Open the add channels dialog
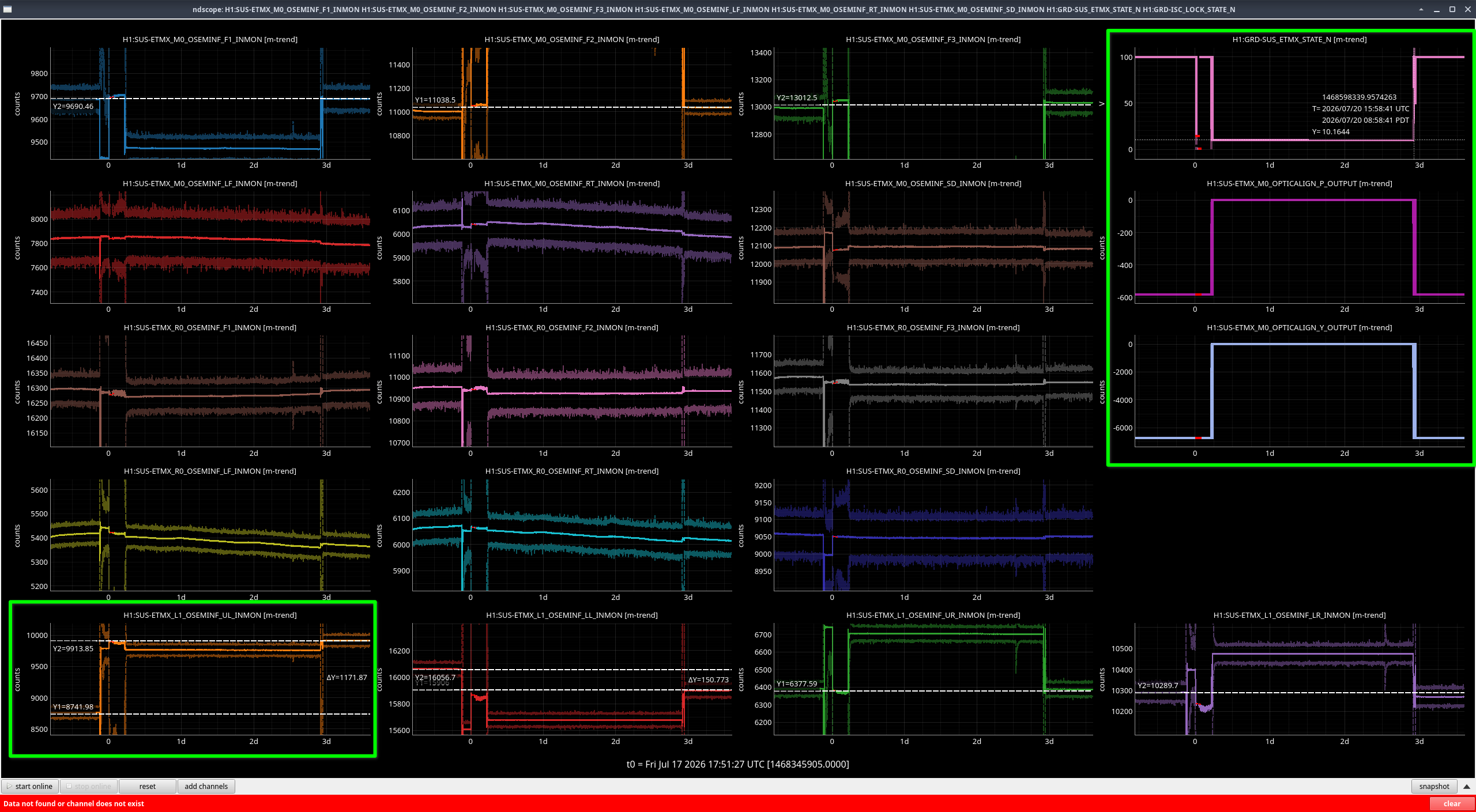The width and height of the screenshot is (1476, 812). click(206, 786)
